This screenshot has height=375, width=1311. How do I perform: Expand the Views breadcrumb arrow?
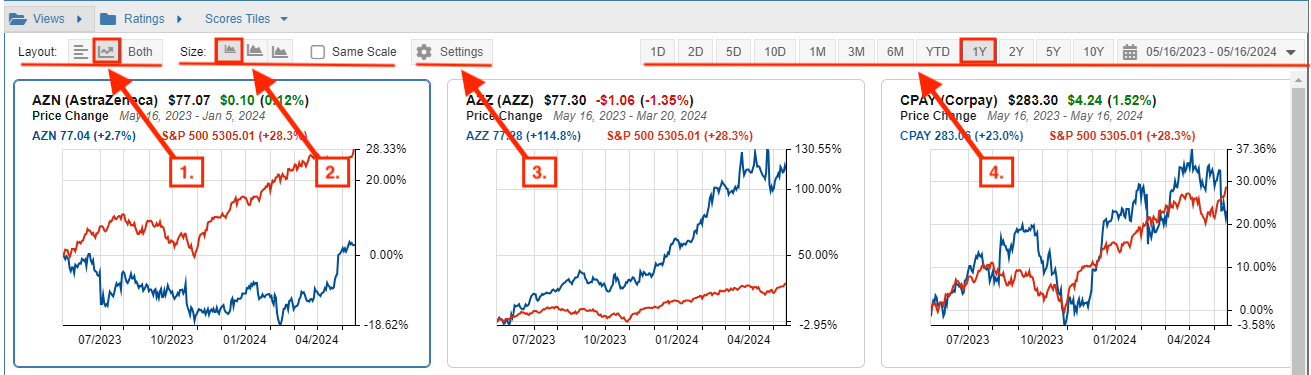pos(78,19)
